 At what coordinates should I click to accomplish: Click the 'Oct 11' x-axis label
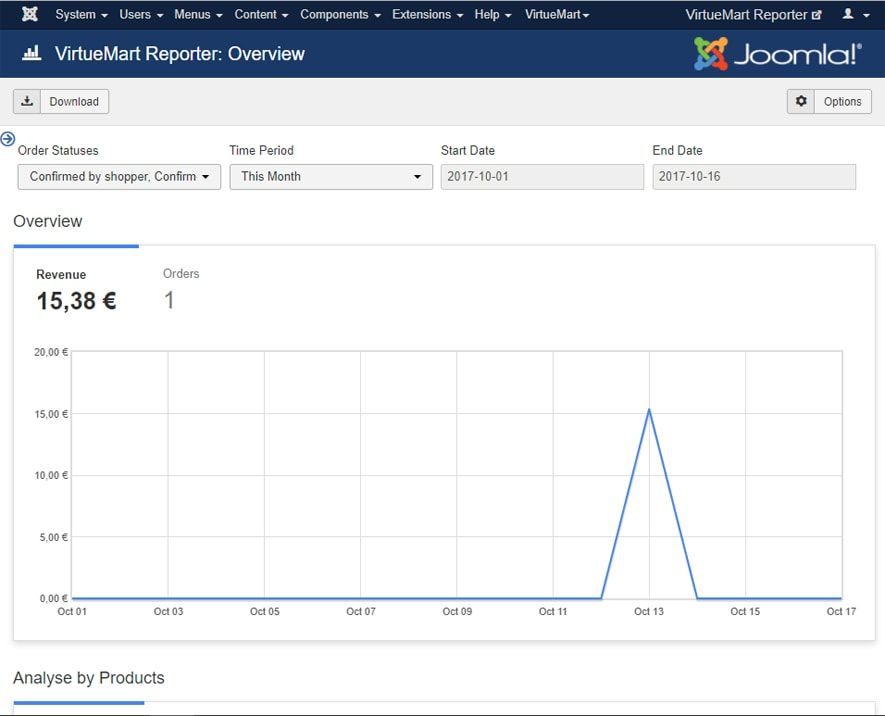(553, 612)
